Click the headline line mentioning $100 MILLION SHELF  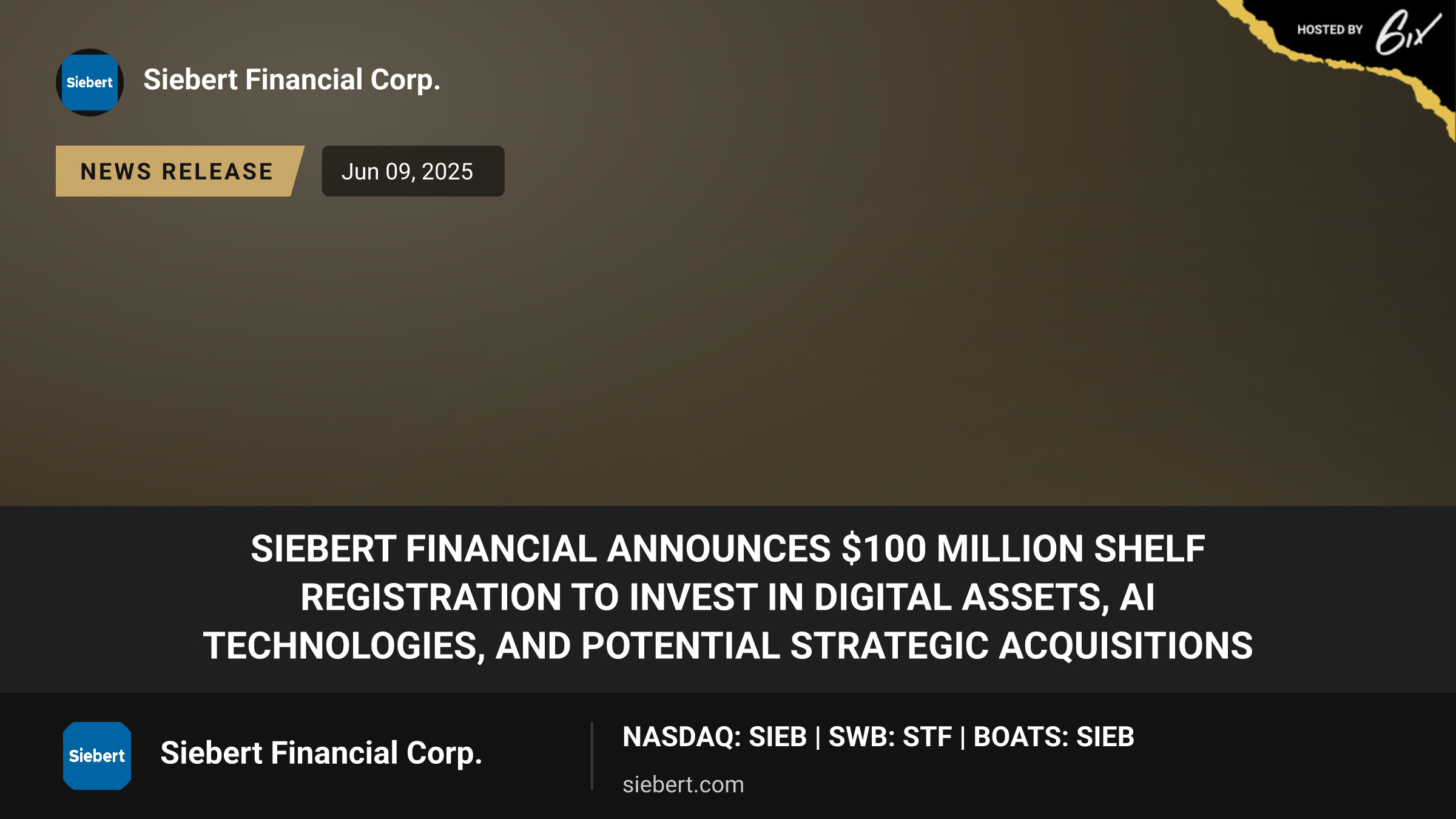728,548
